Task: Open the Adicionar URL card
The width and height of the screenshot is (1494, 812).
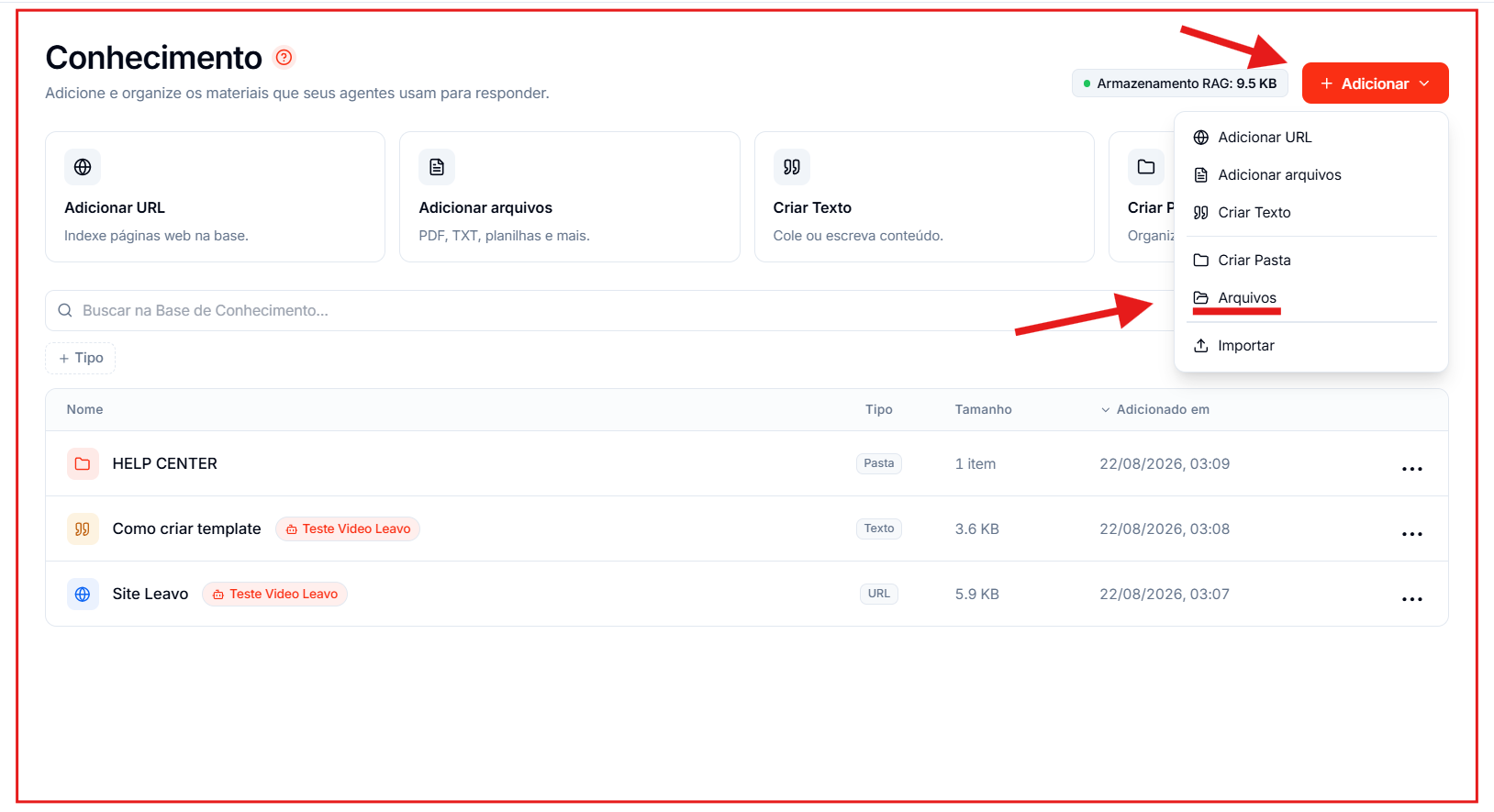Action: point(215,196)
